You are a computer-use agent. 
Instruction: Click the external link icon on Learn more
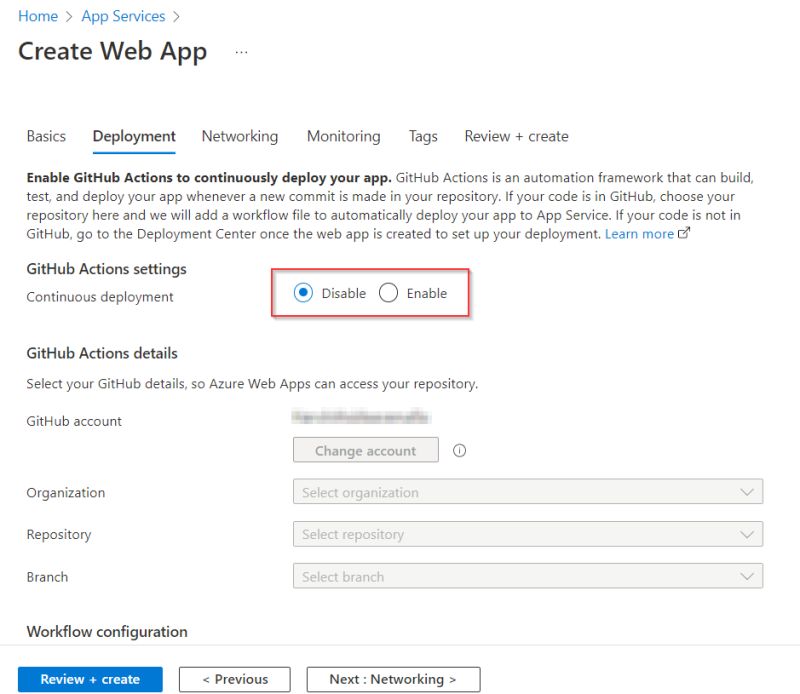click(685, 231)
